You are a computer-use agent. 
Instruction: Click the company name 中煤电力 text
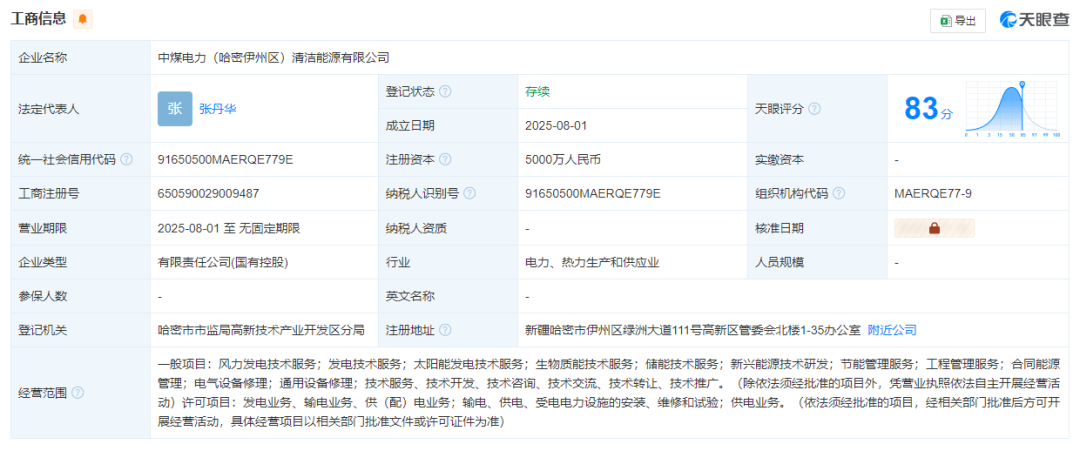[x=273, y=58]
